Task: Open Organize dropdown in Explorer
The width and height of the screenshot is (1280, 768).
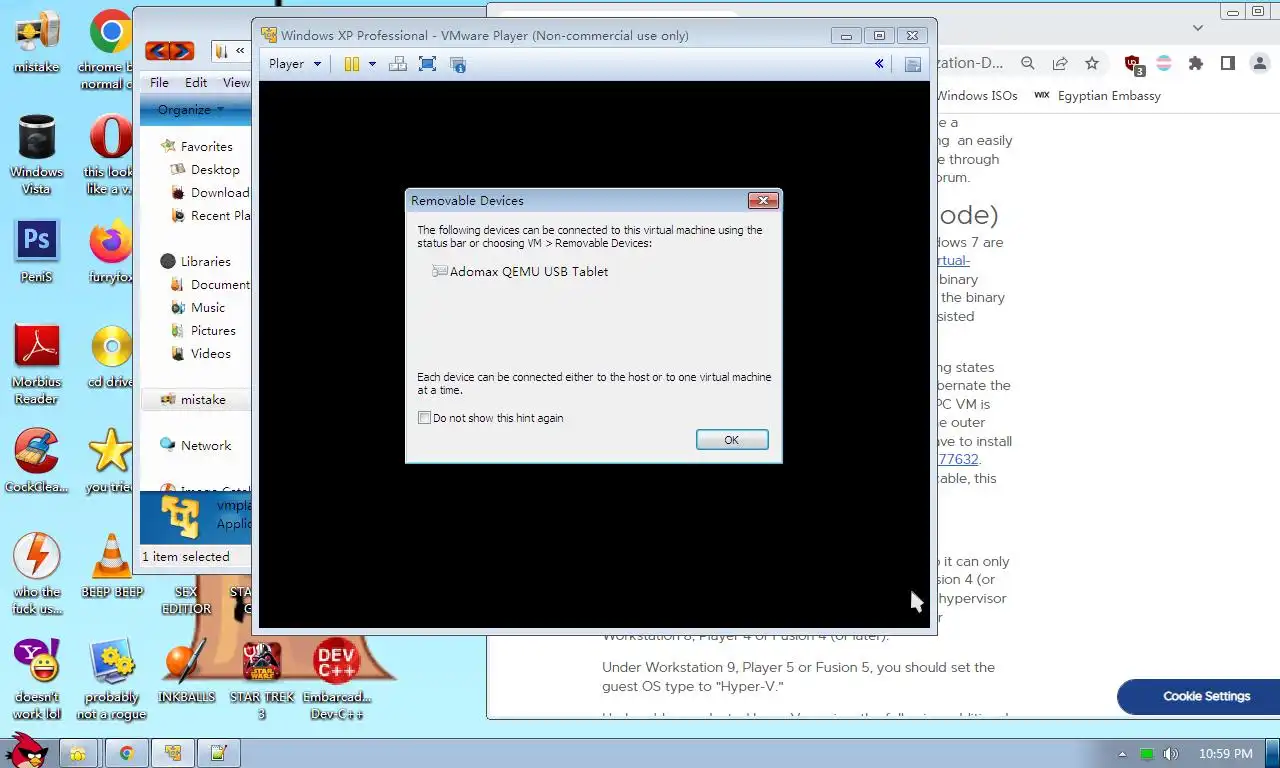Action: 190,110
